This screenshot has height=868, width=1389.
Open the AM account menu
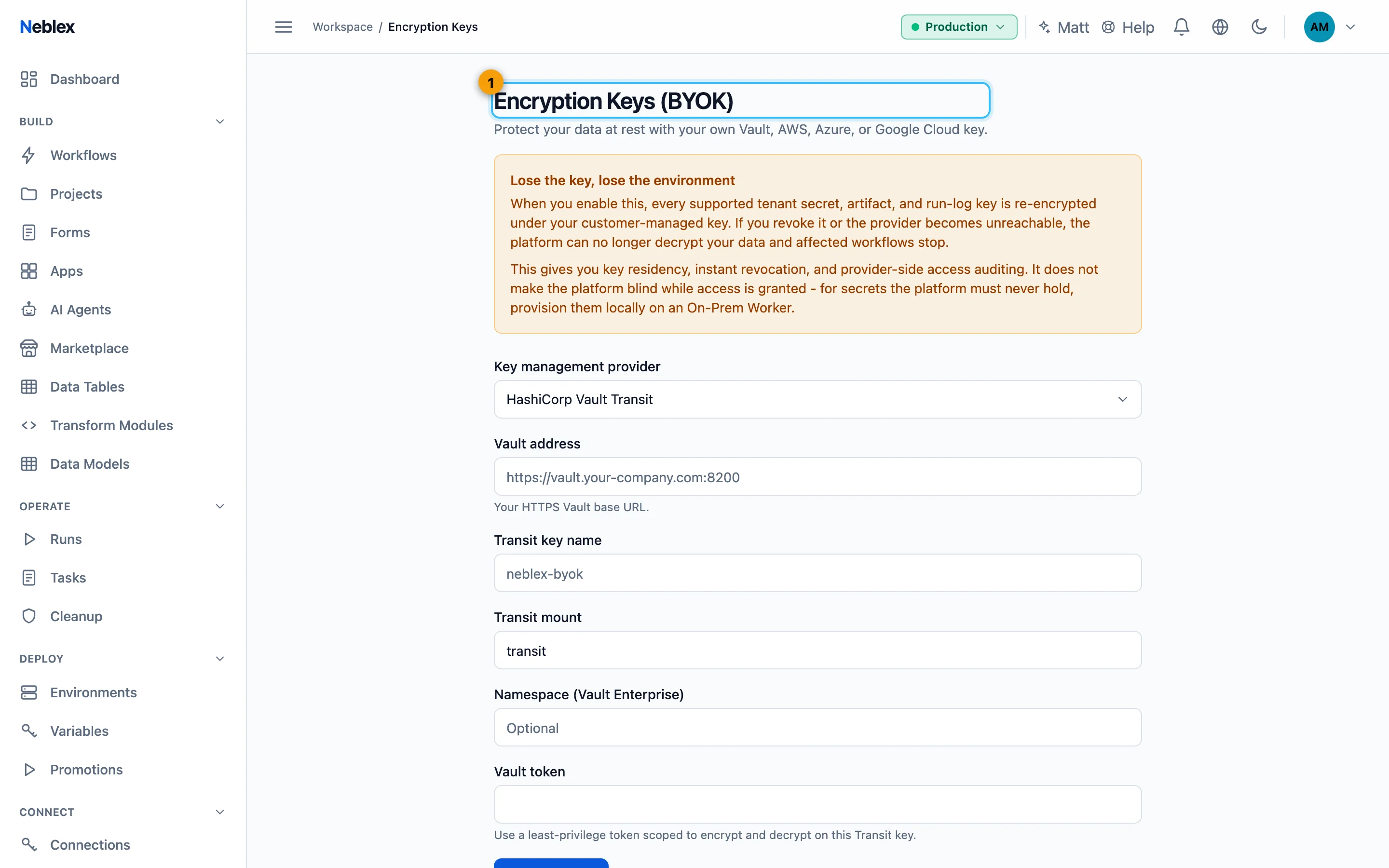coord(1329,27)
